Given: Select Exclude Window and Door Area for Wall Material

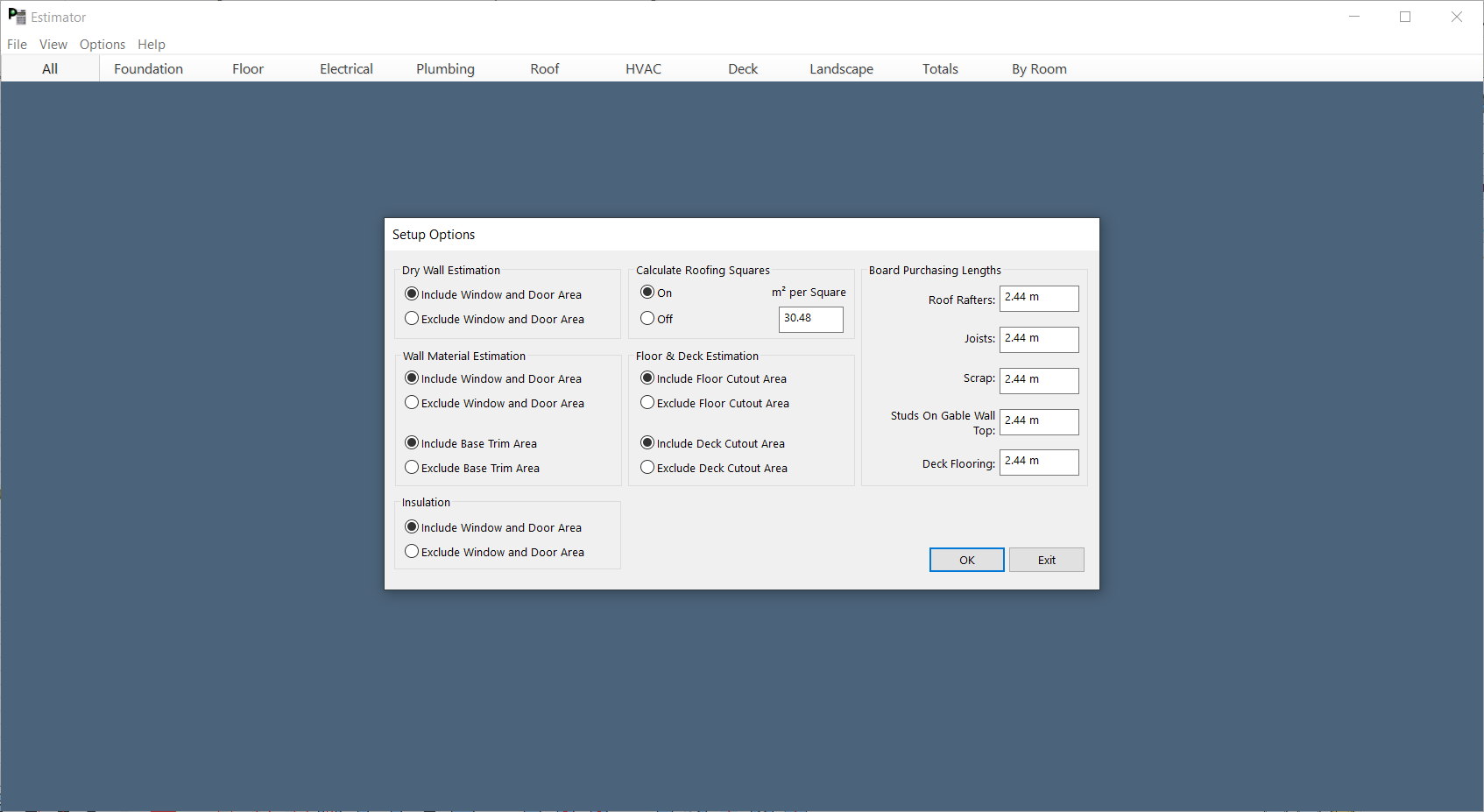Looking at the screenshot, I should [412, 403].
